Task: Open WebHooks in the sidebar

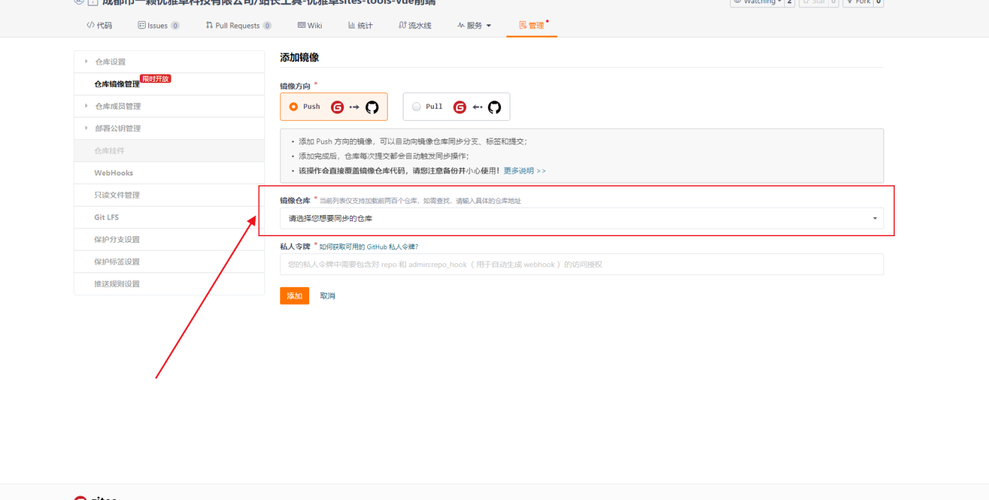Action: point(169,173)
